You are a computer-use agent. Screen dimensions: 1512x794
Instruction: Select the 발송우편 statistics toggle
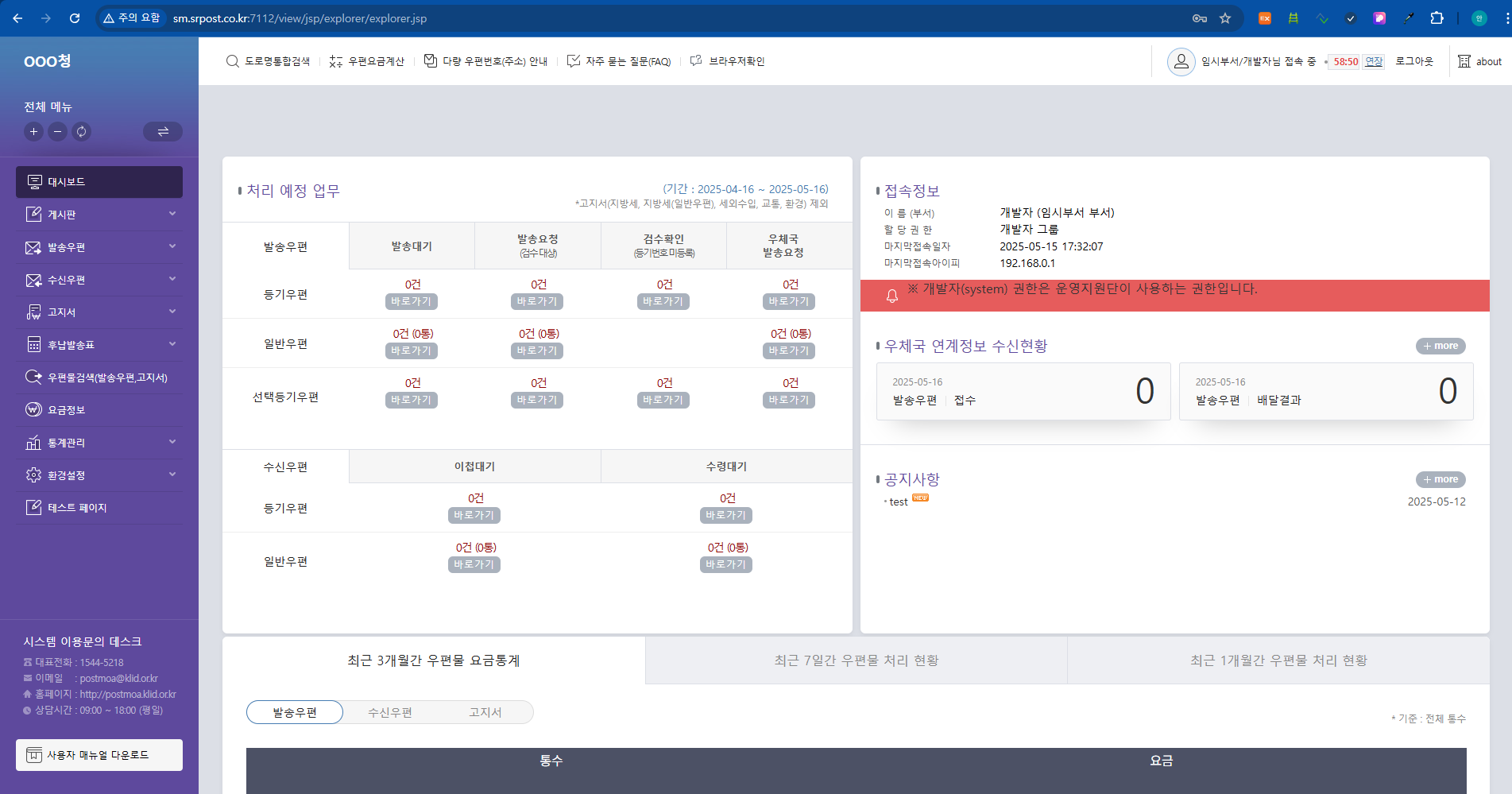click(295, 712)
